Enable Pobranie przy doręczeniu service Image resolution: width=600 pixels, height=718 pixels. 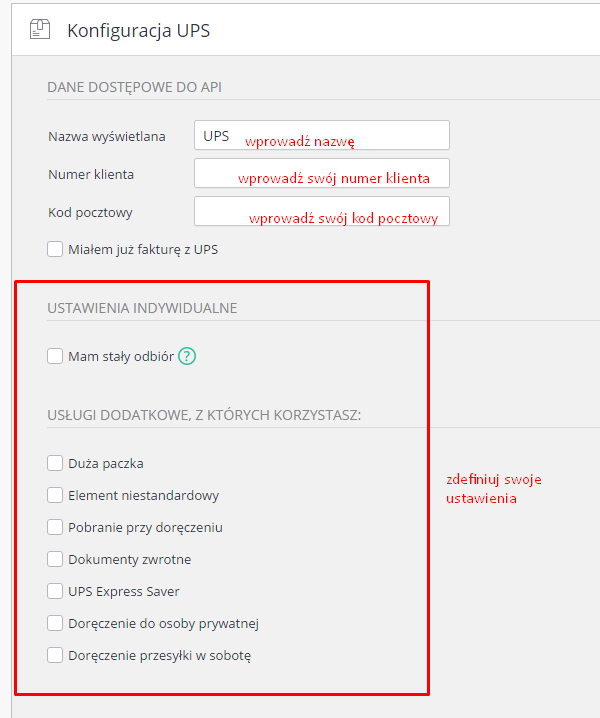pyautogui.click(x=55, y=527)
